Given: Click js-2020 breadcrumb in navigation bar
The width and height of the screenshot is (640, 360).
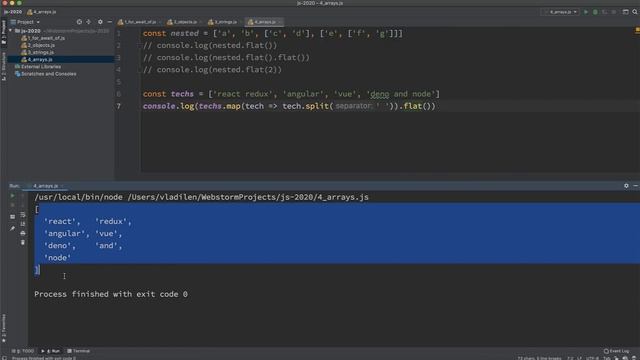Looking at the screenshot, I should 13,12.
